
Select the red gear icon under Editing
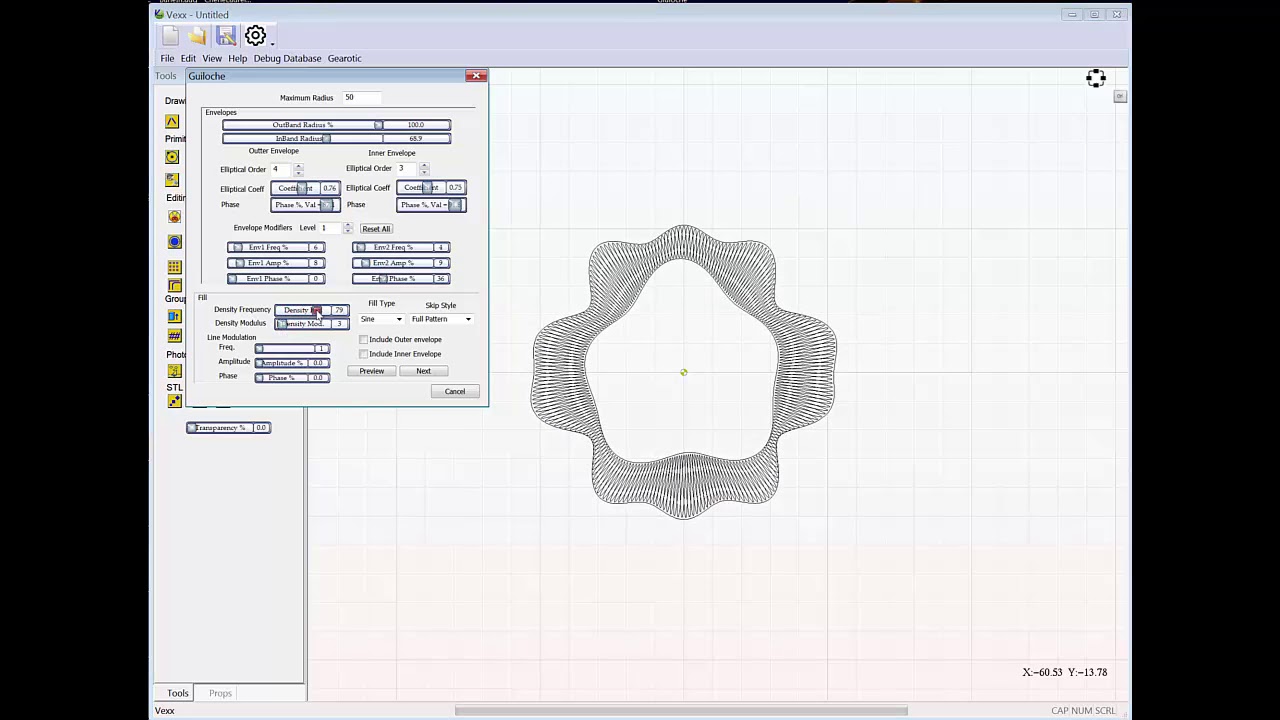click(x=174, y=217)
